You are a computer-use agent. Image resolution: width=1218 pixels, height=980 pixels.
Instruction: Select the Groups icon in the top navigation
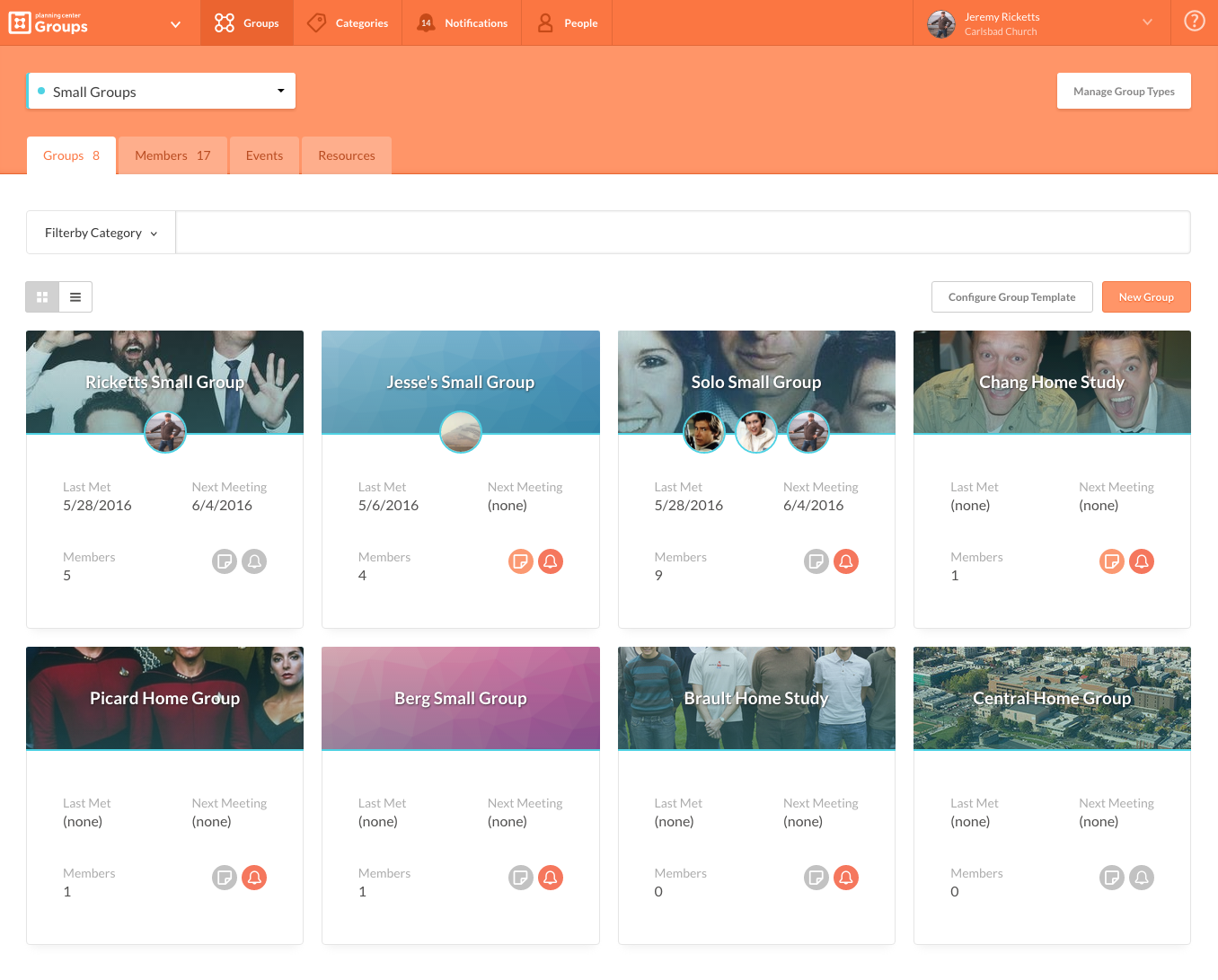pyautogui.click(x=224, y=22)
